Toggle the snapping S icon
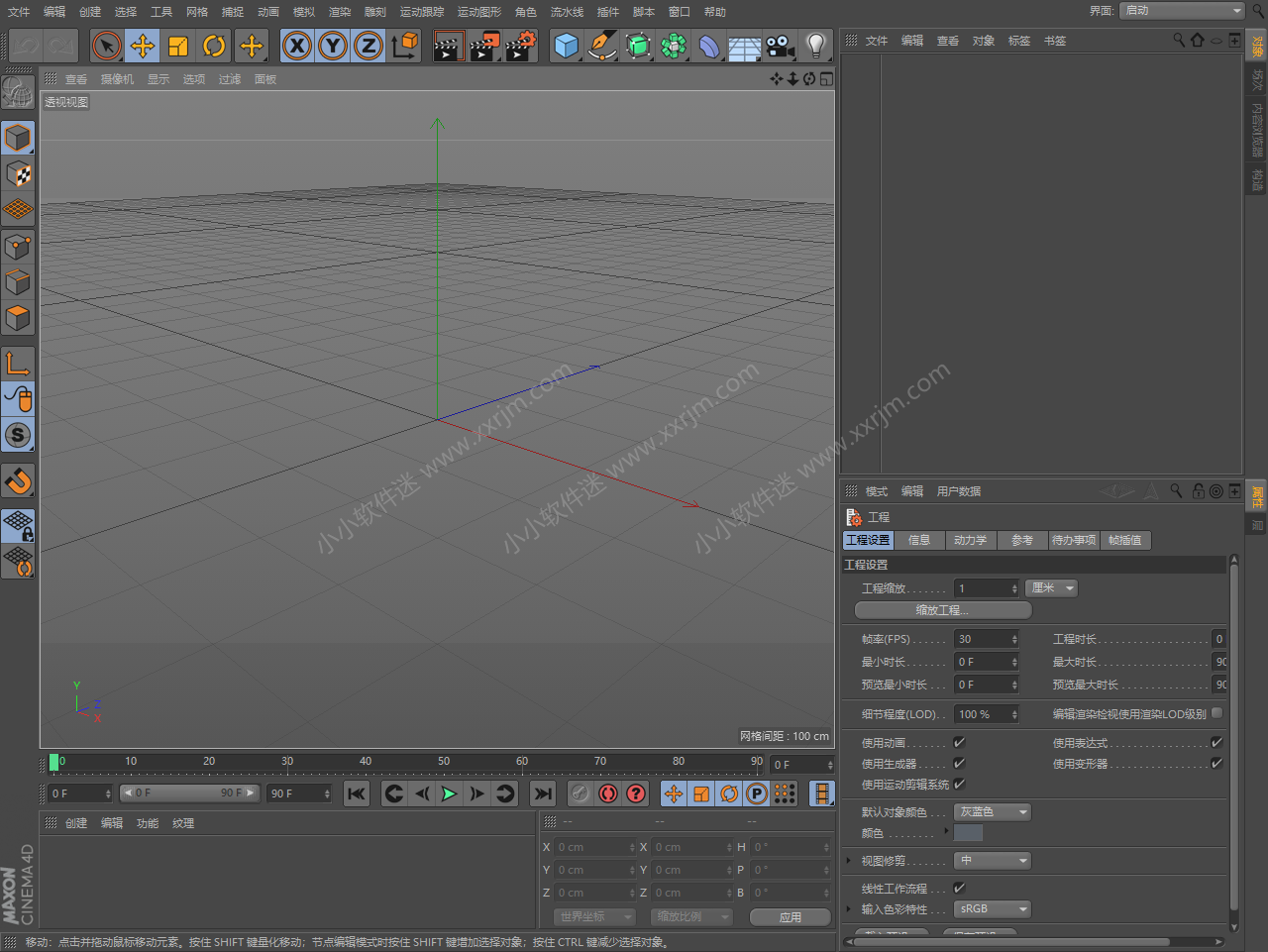 (x=18, y=435)
